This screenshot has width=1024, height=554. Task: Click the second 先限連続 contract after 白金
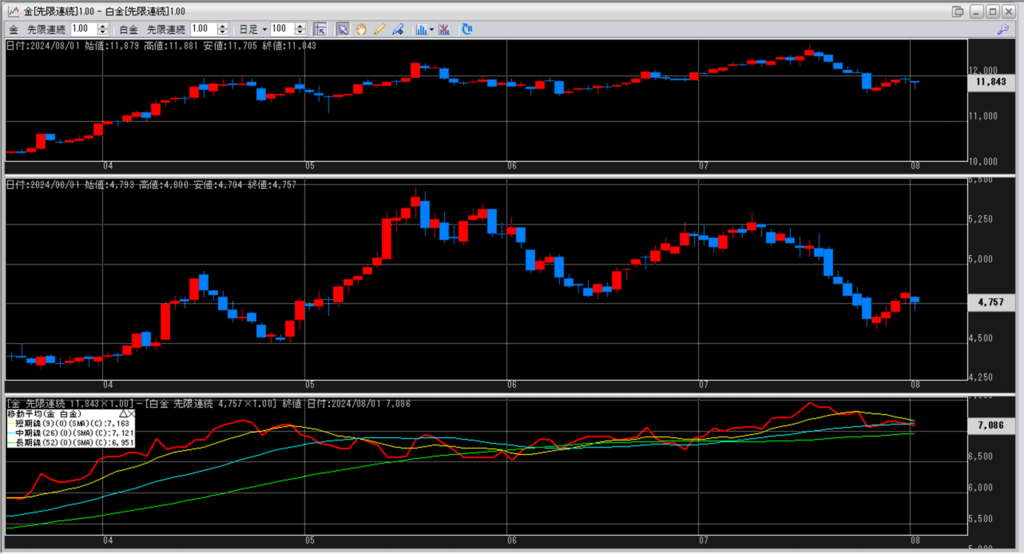(x=165, y=29)
